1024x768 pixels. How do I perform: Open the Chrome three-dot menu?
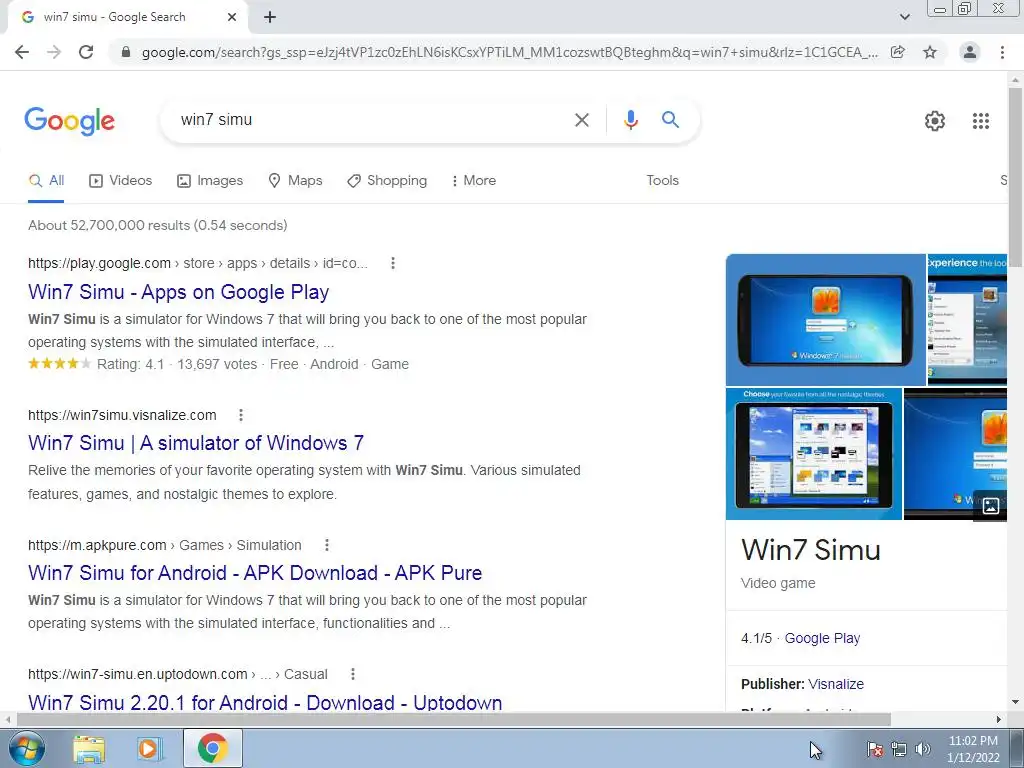point(1002,52)
